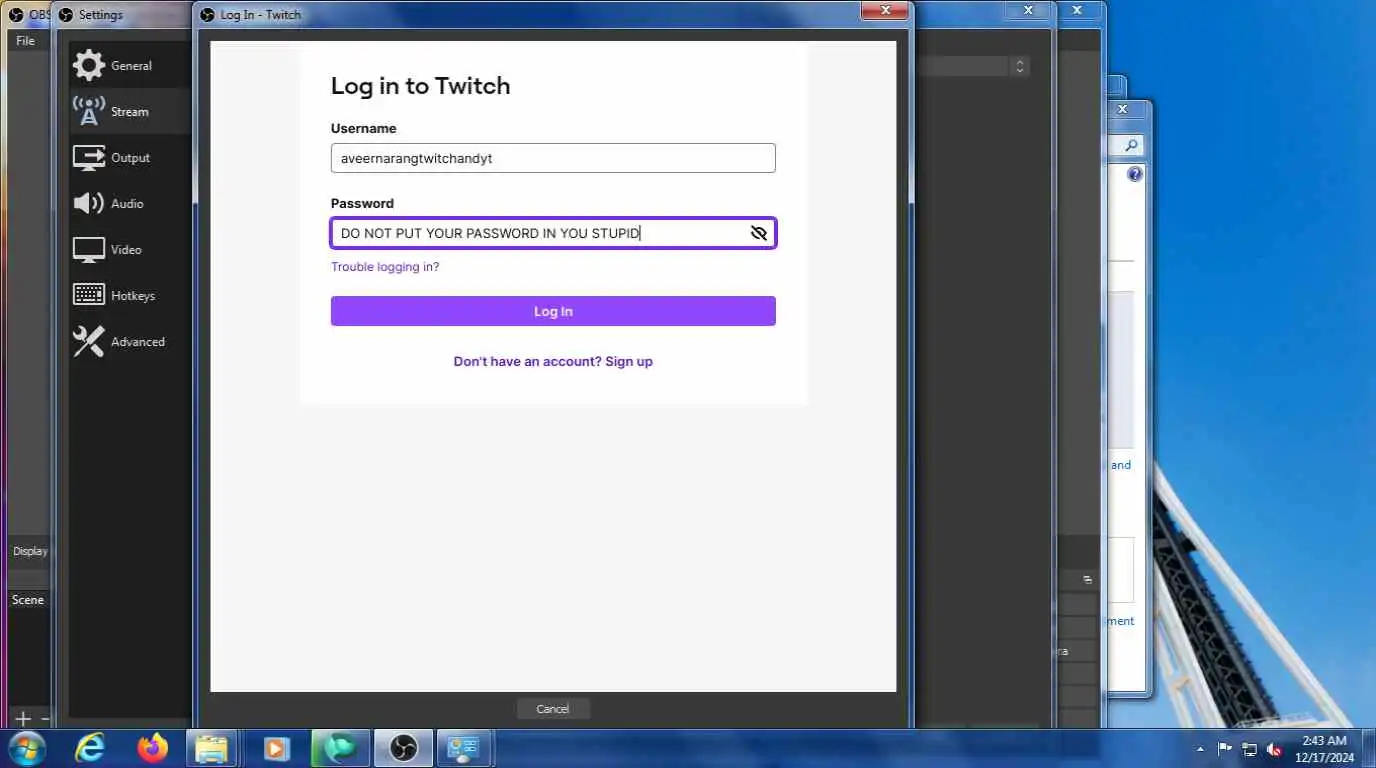Open network status tray icon
Screen dimensions: 1376x768
pyautogui.click(x=1249, y=749)
